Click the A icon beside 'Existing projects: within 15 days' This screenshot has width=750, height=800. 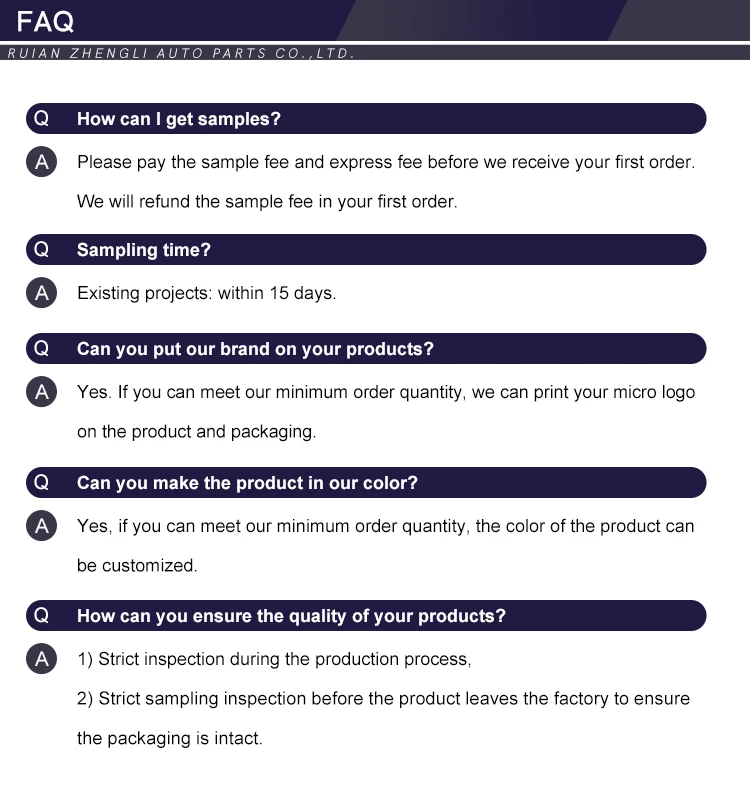point(41,293)
